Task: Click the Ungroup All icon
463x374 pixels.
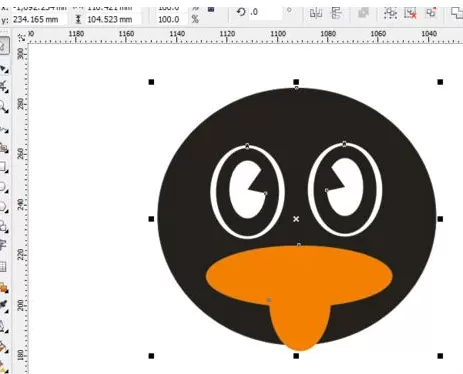Action: (431, 12)
